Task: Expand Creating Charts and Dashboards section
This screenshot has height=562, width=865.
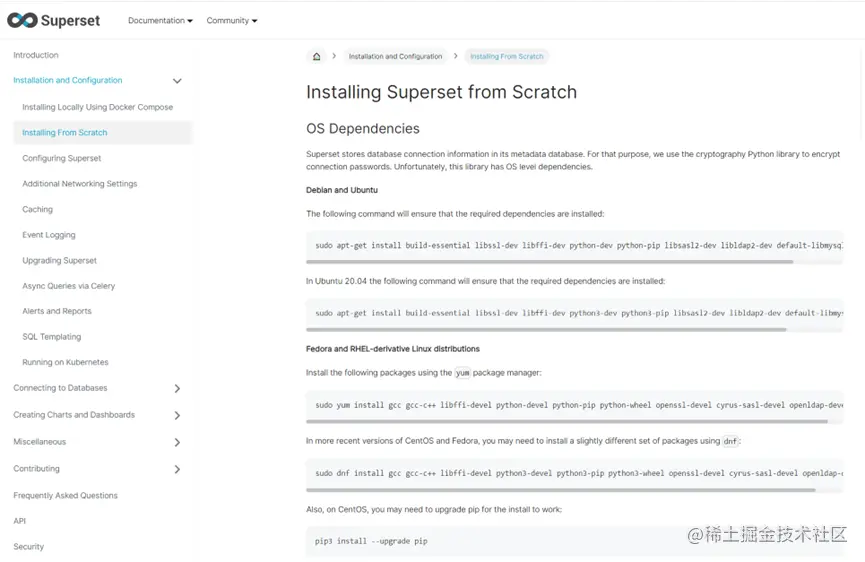Action: (177, 415)
